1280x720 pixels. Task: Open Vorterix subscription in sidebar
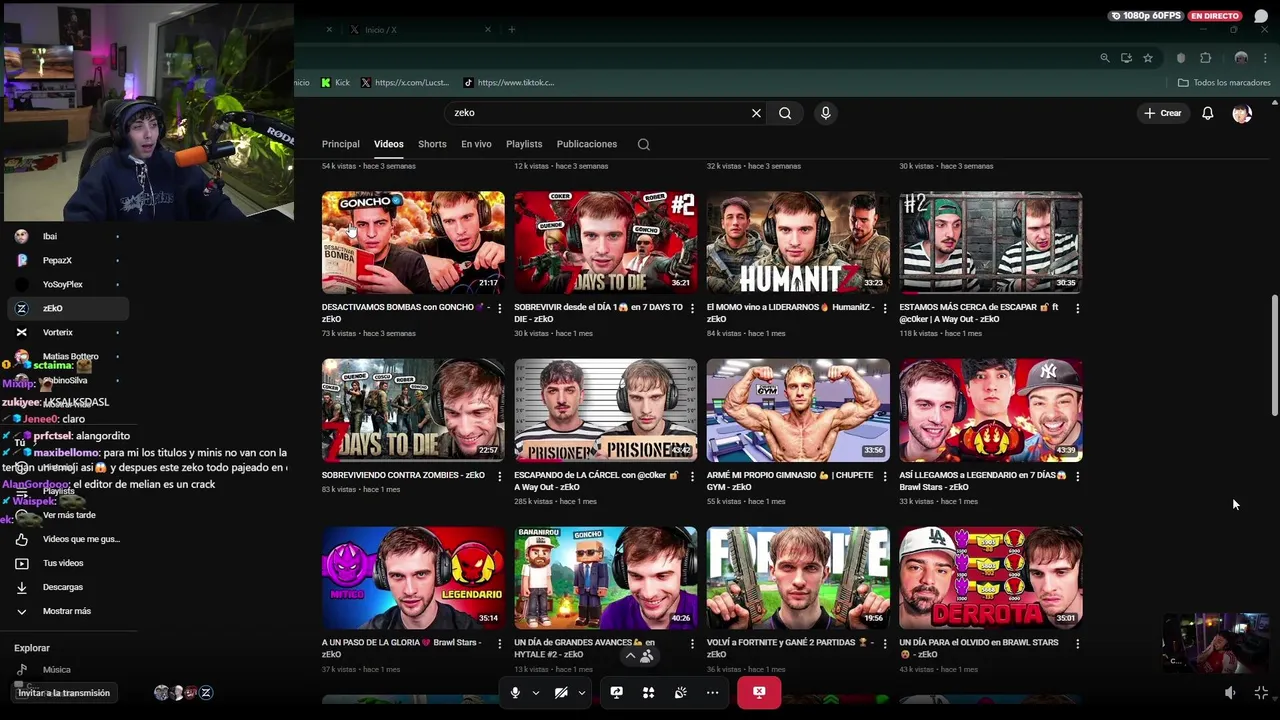pos(68,332)
